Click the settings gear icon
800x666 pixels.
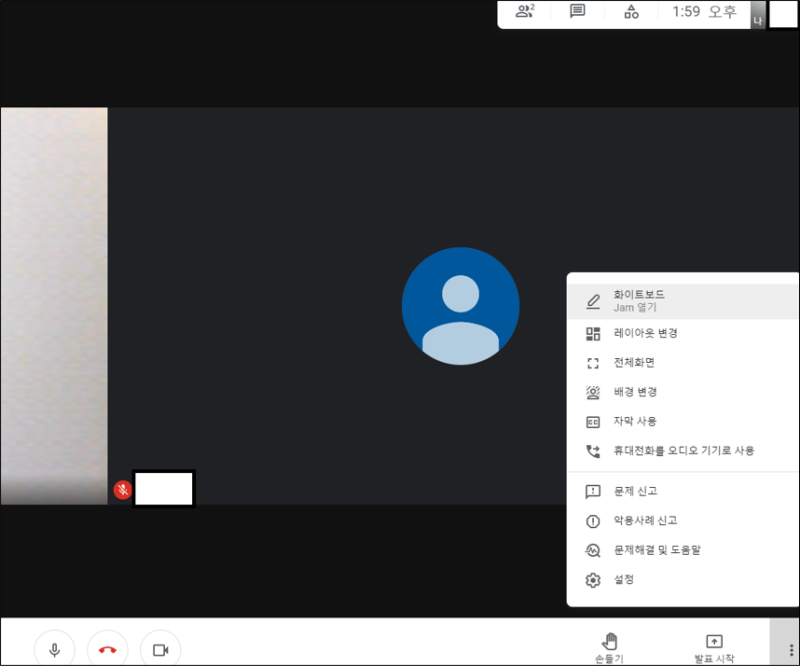pos(593,580)
